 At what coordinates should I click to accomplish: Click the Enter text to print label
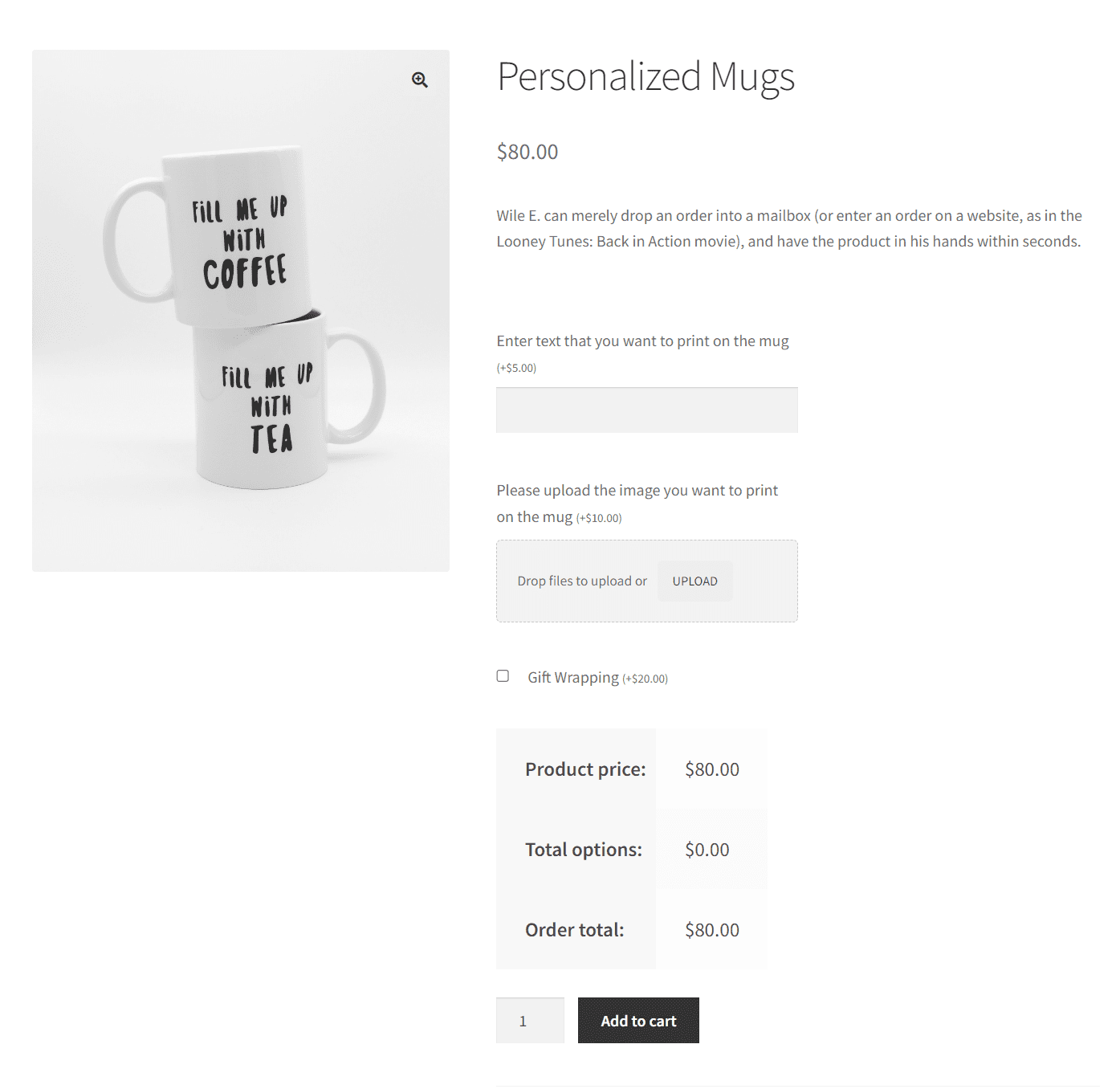[642, 341]
